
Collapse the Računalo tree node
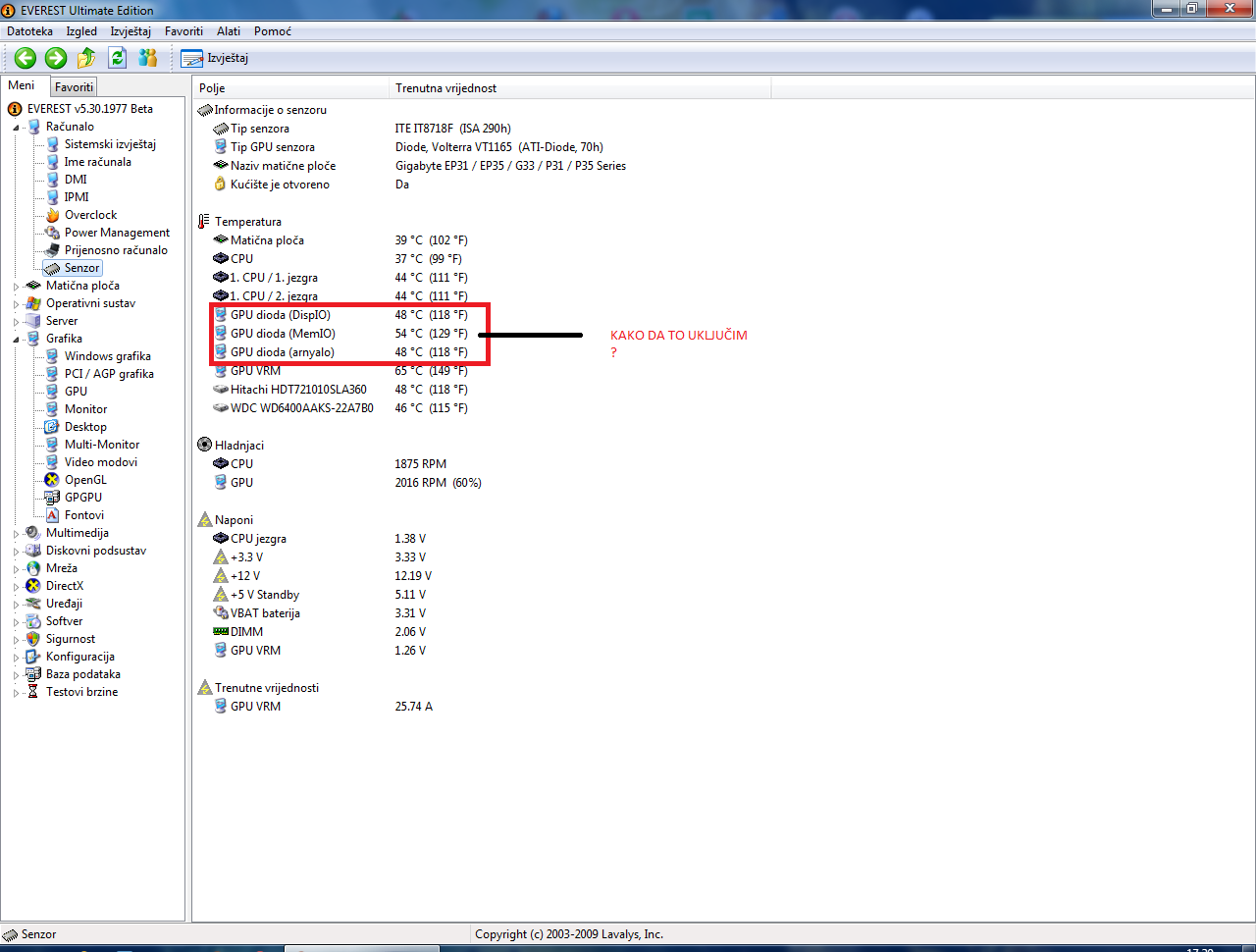16,127
